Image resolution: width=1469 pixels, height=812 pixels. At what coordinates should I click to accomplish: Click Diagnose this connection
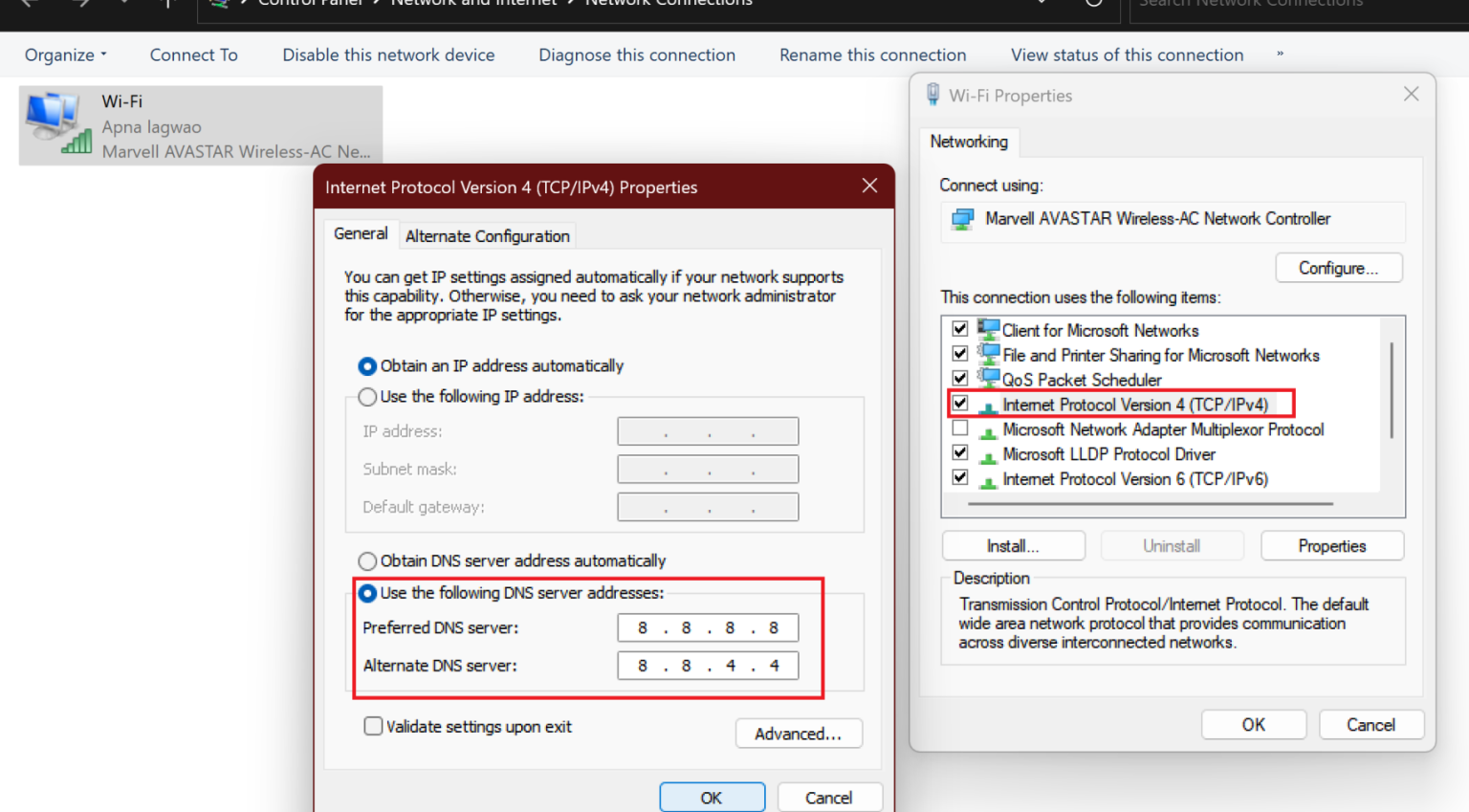pyautogui.click(x=637, y=55)
